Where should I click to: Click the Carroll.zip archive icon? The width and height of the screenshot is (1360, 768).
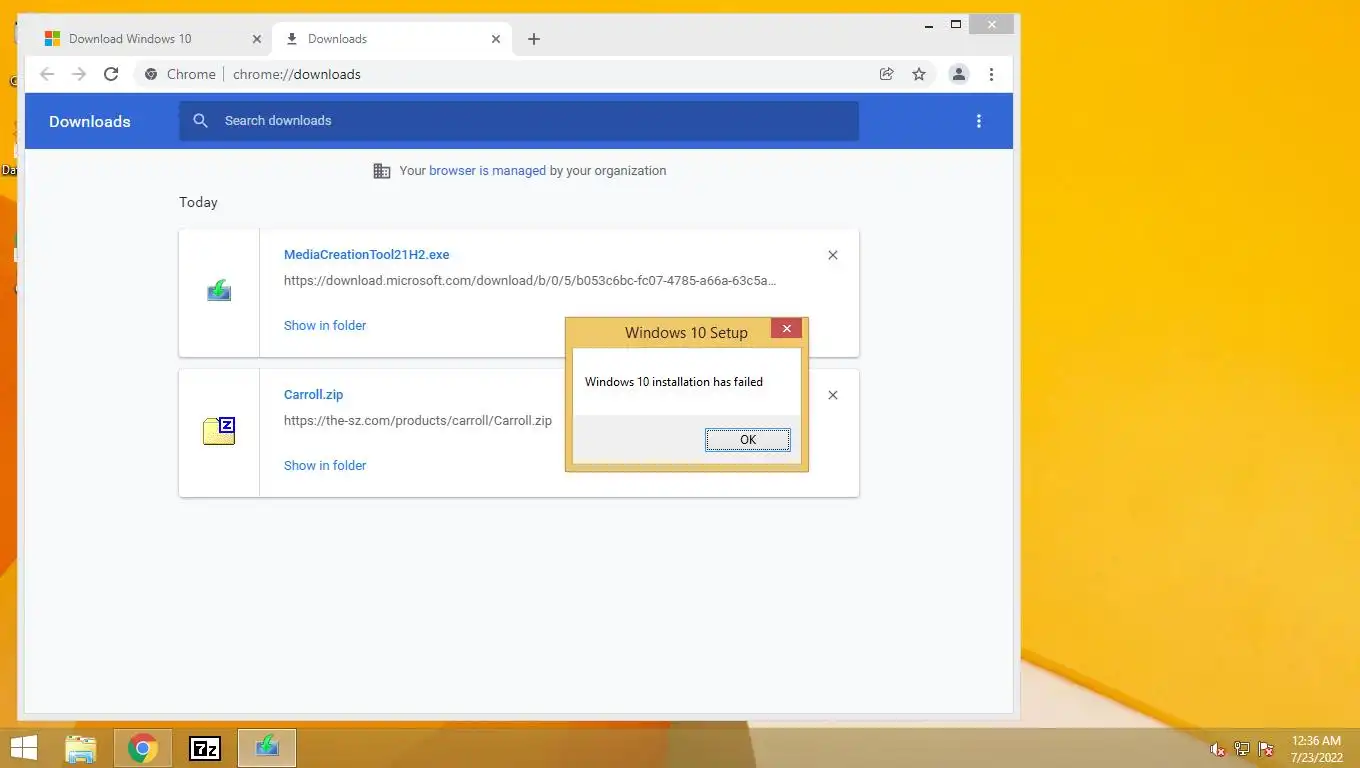click(219, 431)
